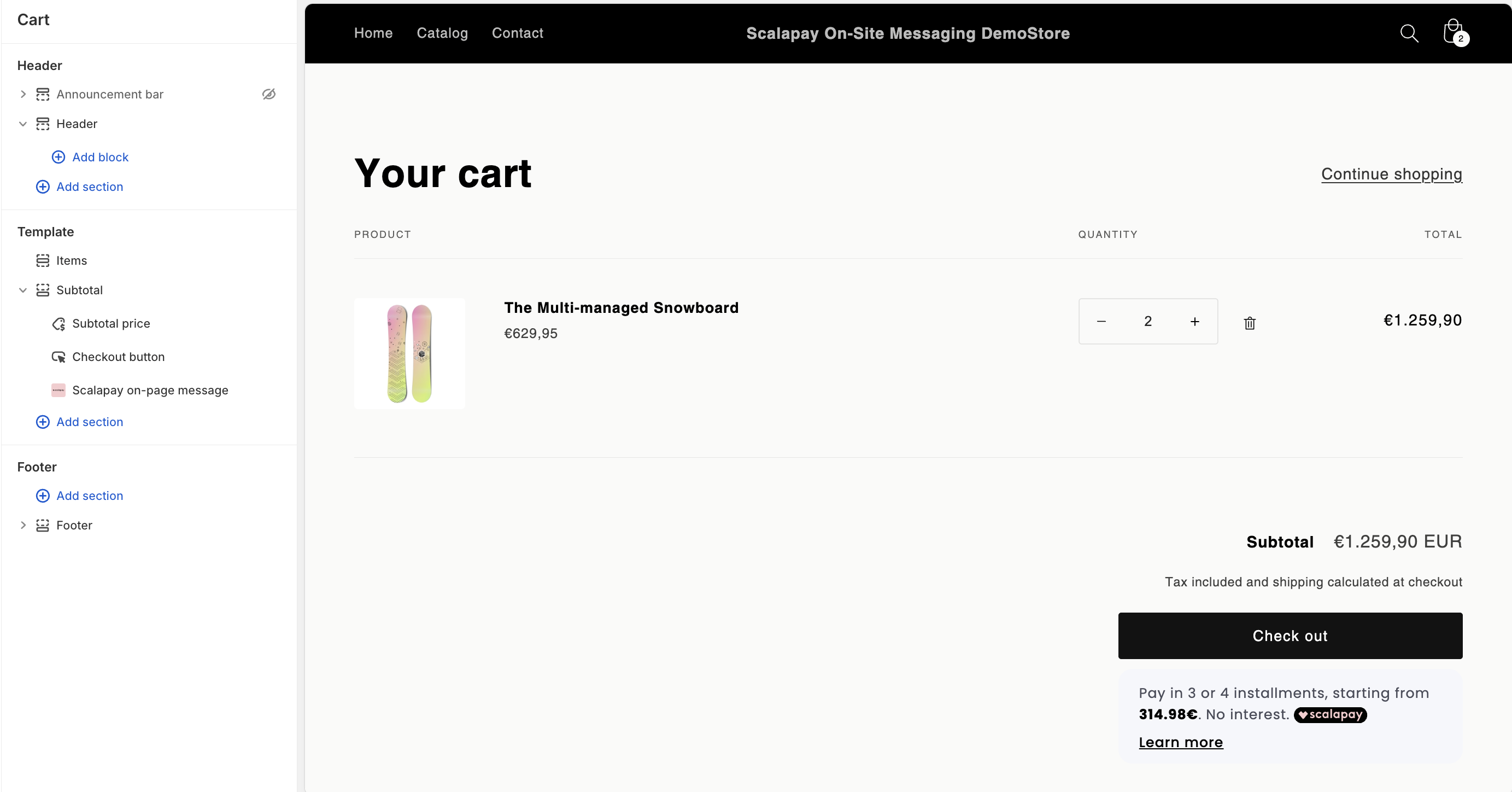Viewport: 1512px width, 792px height.
Task: Click the snowboard product thumbnail
Action: coord(409,353)
